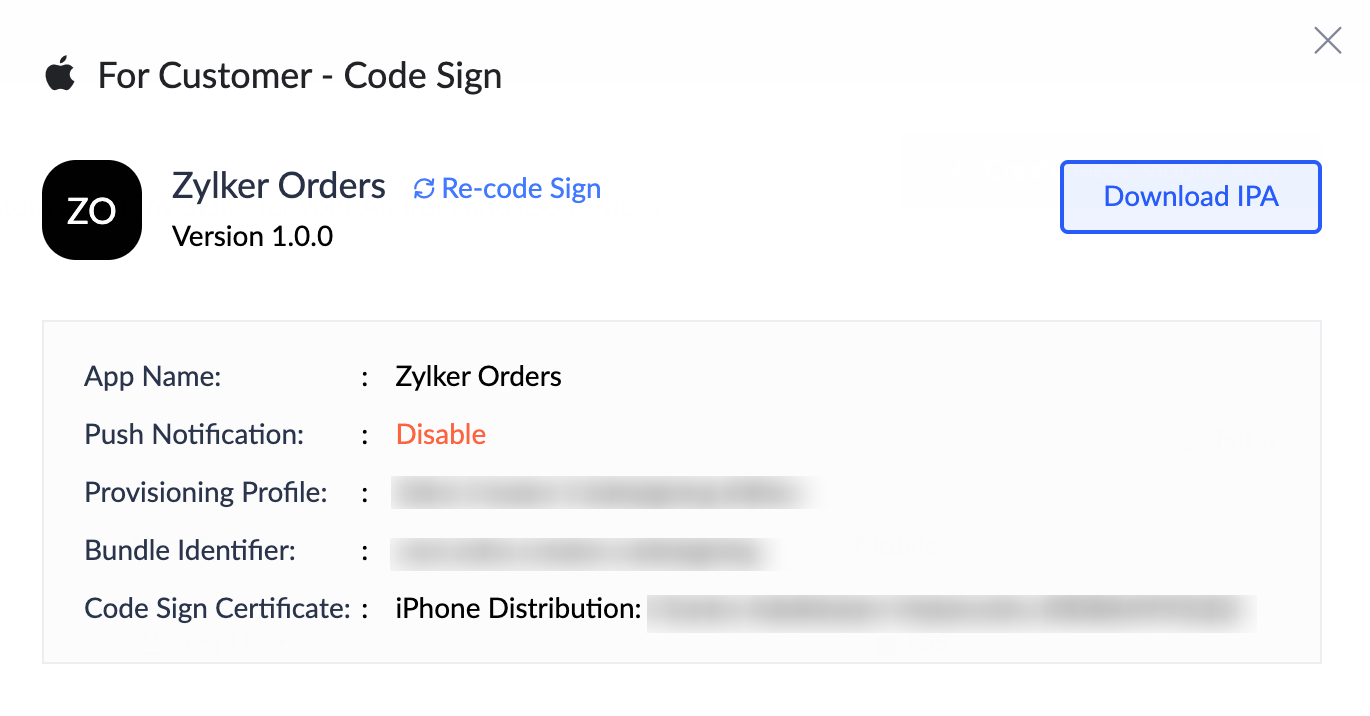Click the ZO app icon
Viewport: 1370px width, 716px height.
(x=92, y=210)
